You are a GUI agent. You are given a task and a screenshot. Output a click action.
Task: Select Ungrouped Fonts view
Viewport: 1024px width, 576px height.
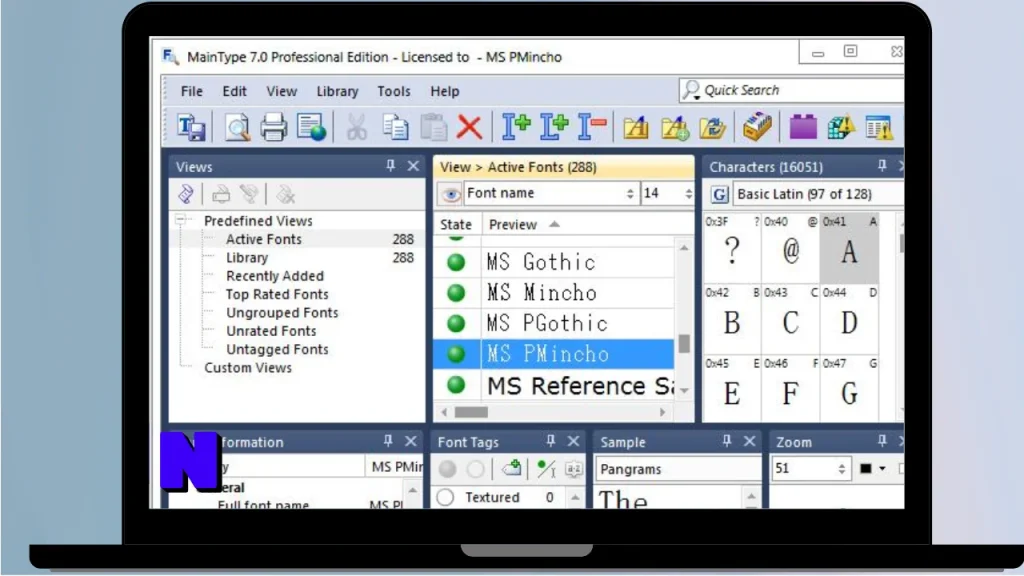point(282,313)
